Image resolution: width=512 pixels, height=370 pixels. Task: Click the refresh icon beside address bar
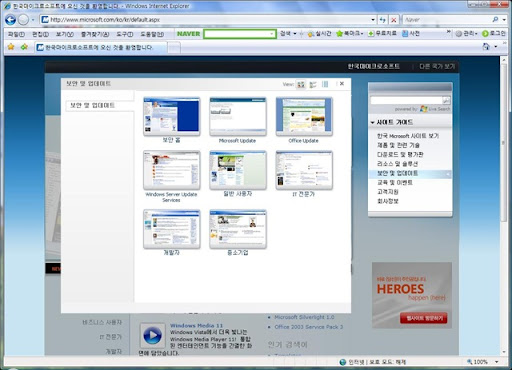click(x=383, y=20)
